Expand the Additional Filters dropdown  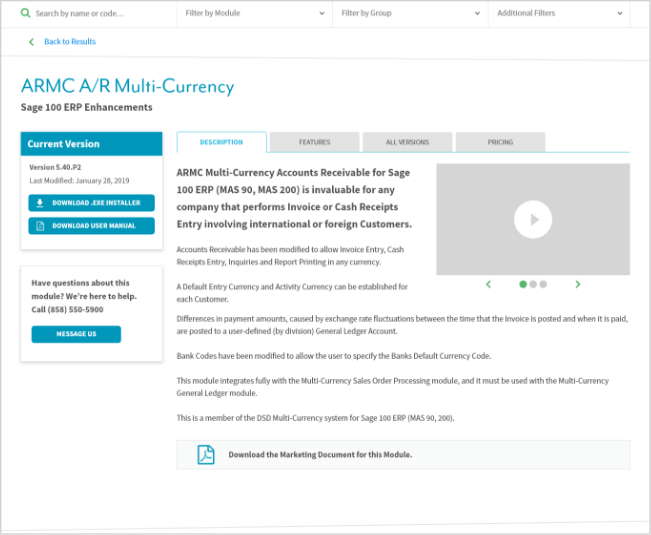tap(559, 13)
